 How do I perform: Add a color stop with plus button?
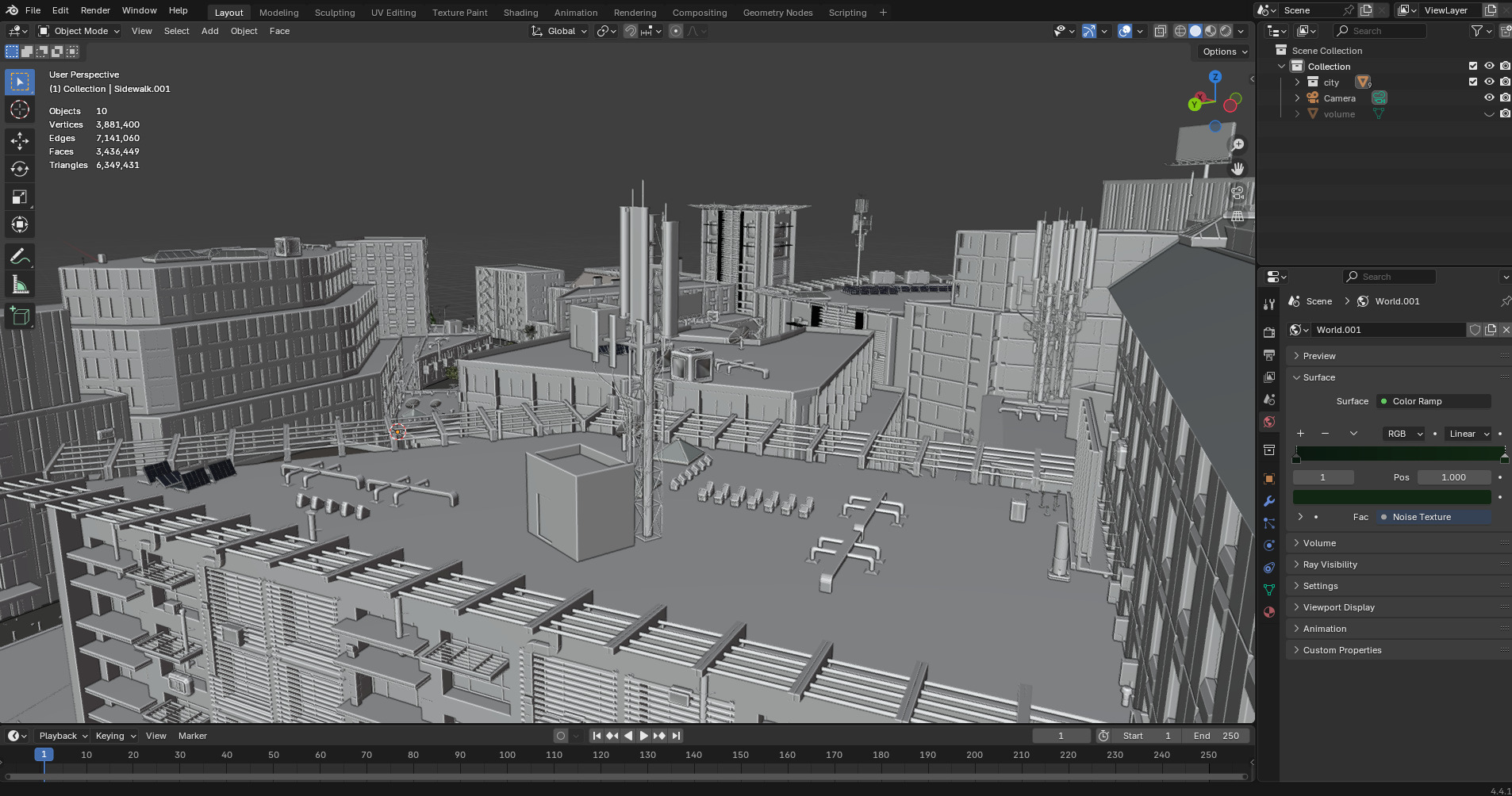click(x=1300, y=434)
